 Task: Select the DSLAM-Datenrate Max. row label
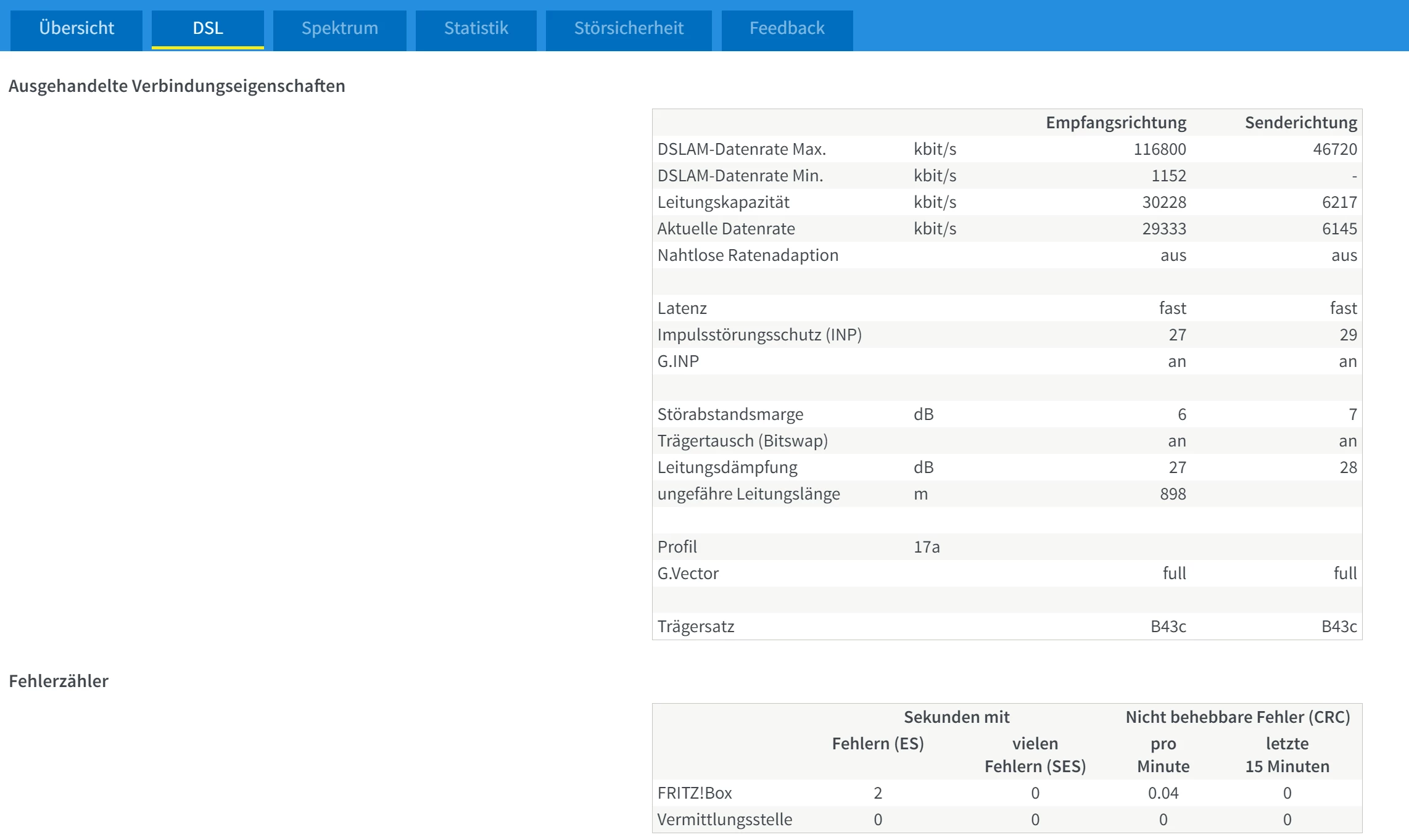tap(741, 149)
